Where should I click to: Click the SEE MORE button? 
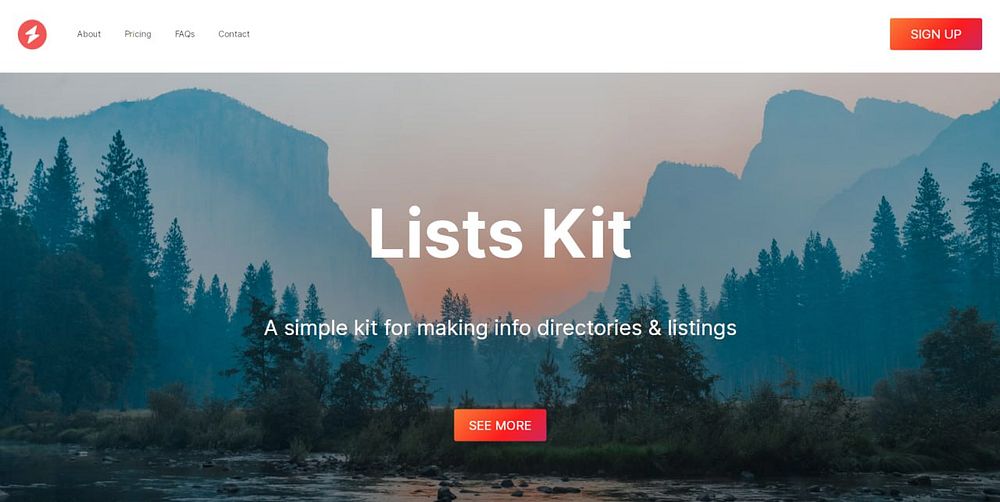(500, 425)
